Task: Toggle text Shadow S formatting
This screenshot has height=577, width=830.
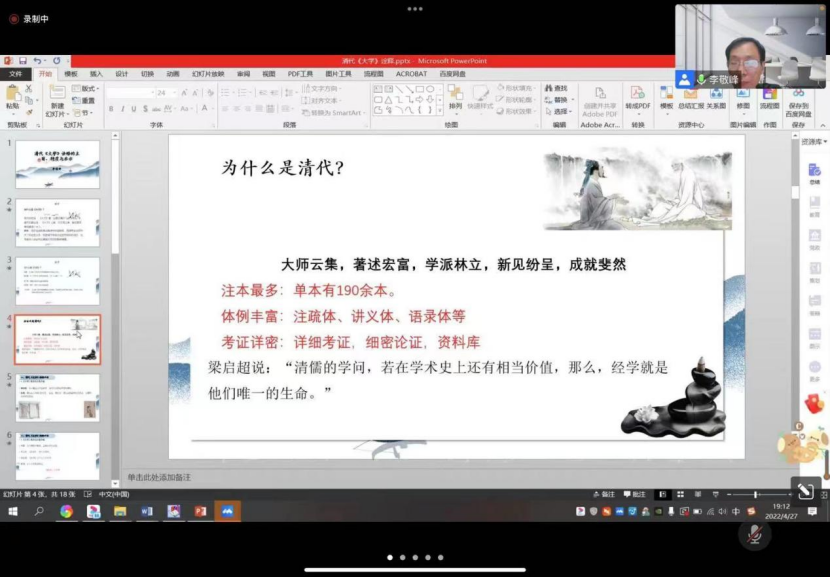Action: [145, 109]
